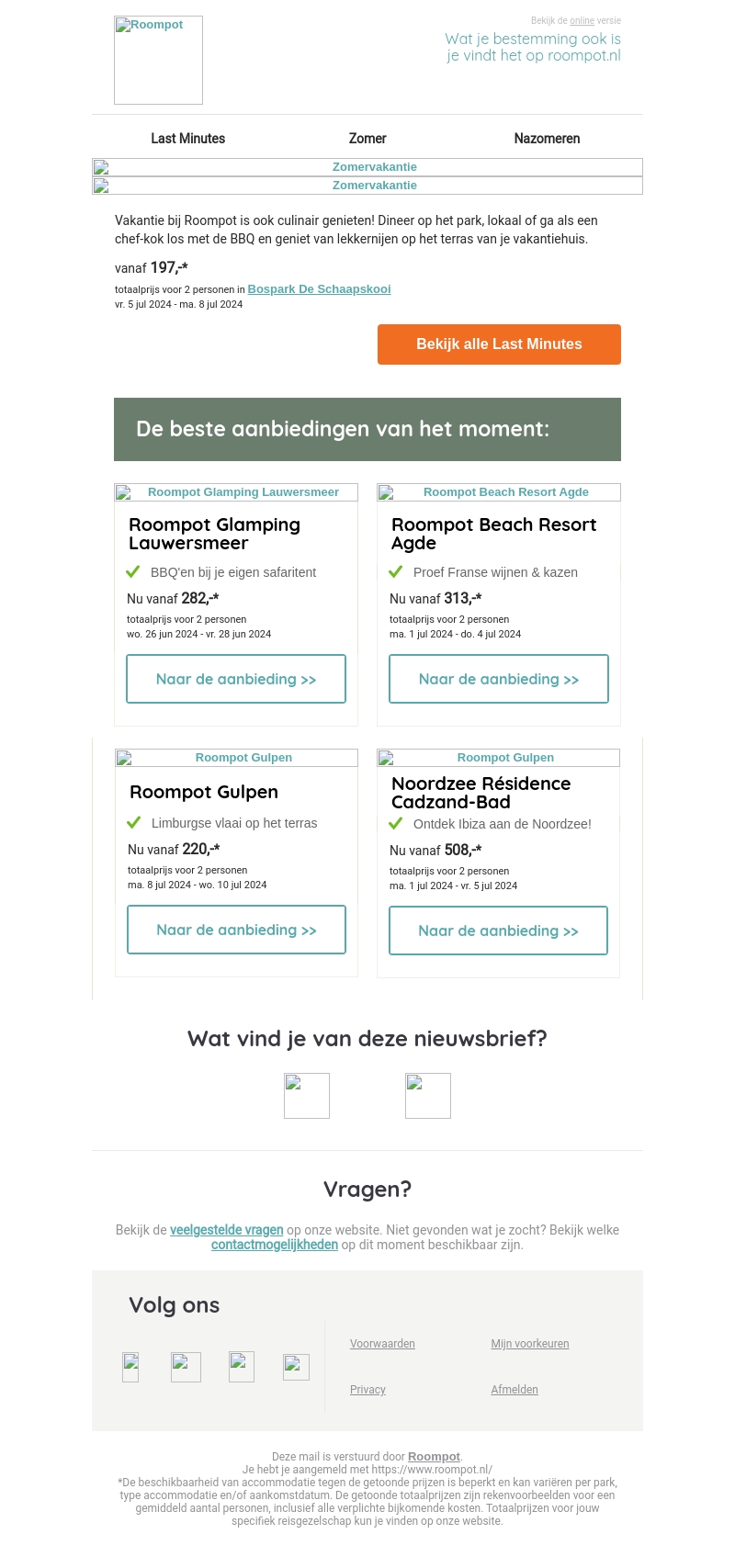Click the third social icon under Volg ons
Image resolution: width=735 pixels, height=1568 pixels.
242,1367
